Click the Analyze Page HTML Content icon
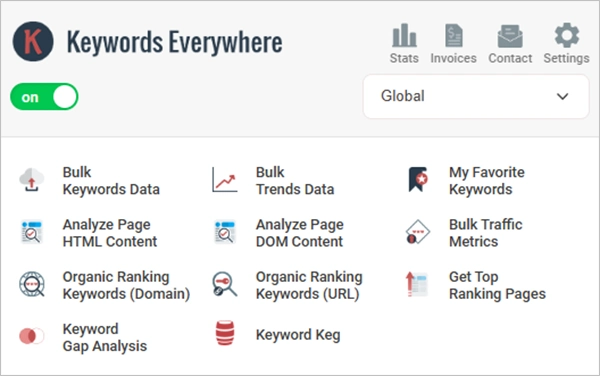The width and height of the screenshot is (600, 376). [x=32, y=232]
